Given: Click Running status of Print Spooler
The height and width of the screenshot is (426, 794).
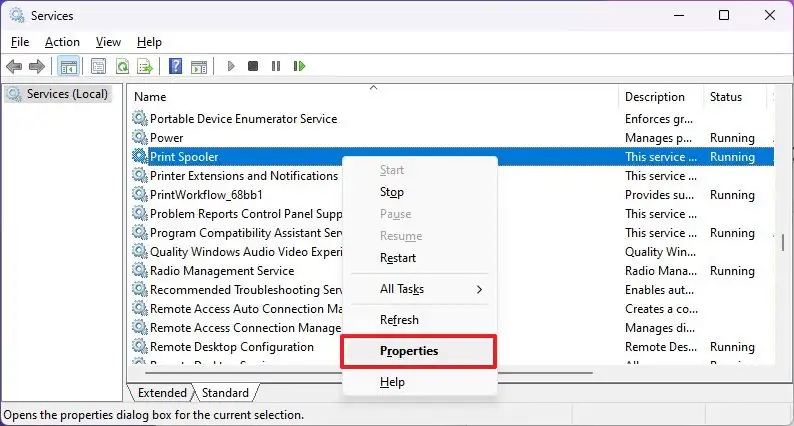Looking at the screenshot, I should 732,157.
